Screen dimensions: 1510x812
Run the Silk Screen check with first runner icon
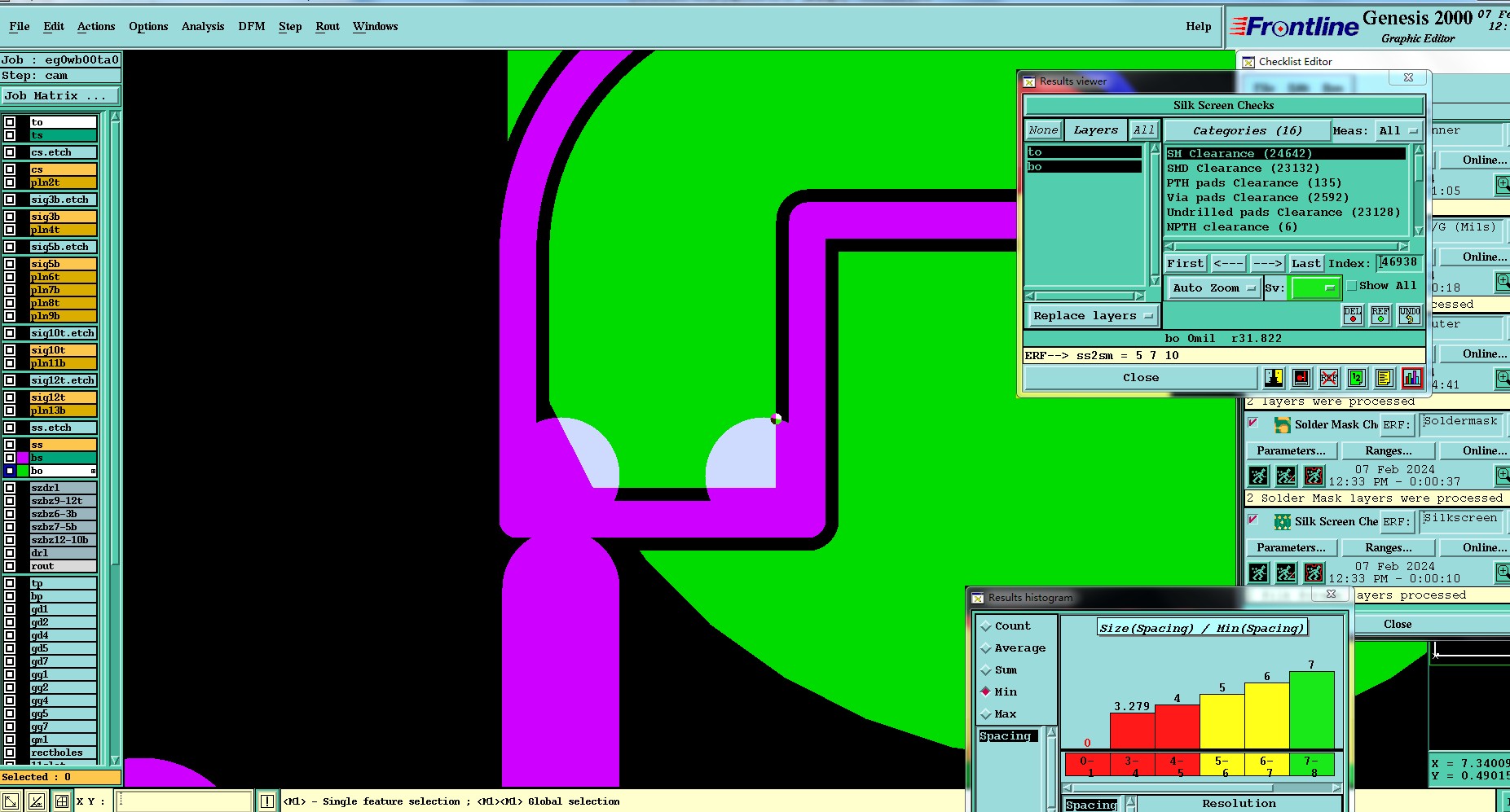click(1259, 573)
